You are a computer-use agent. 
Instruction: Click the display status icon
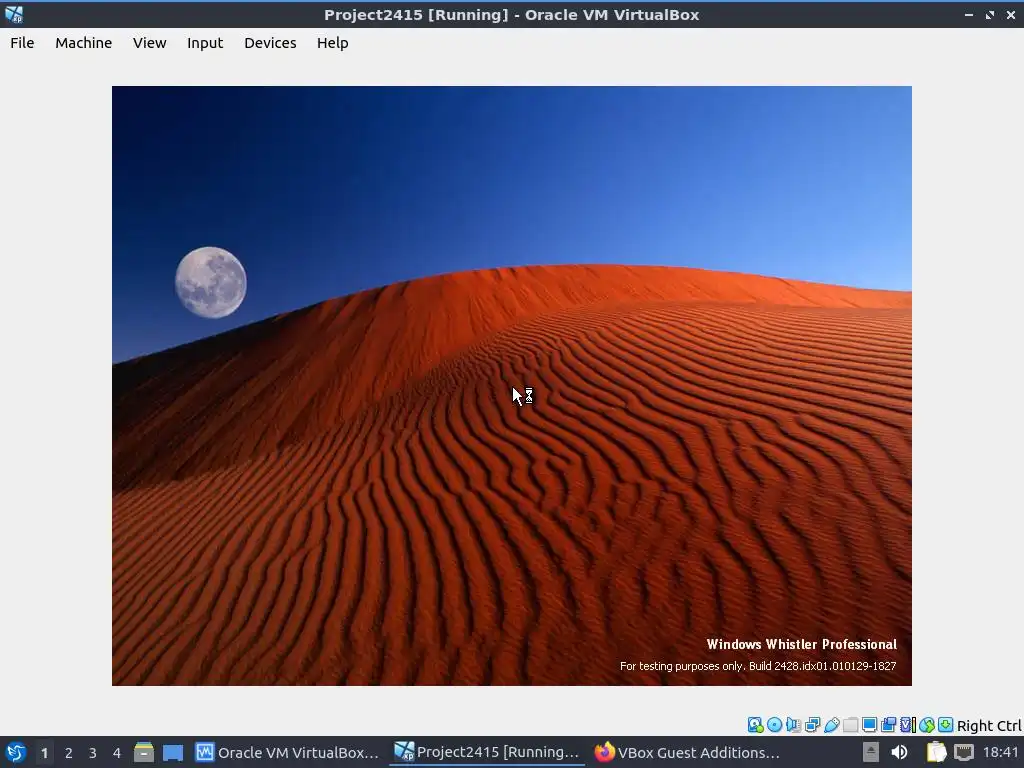point(869,725)
